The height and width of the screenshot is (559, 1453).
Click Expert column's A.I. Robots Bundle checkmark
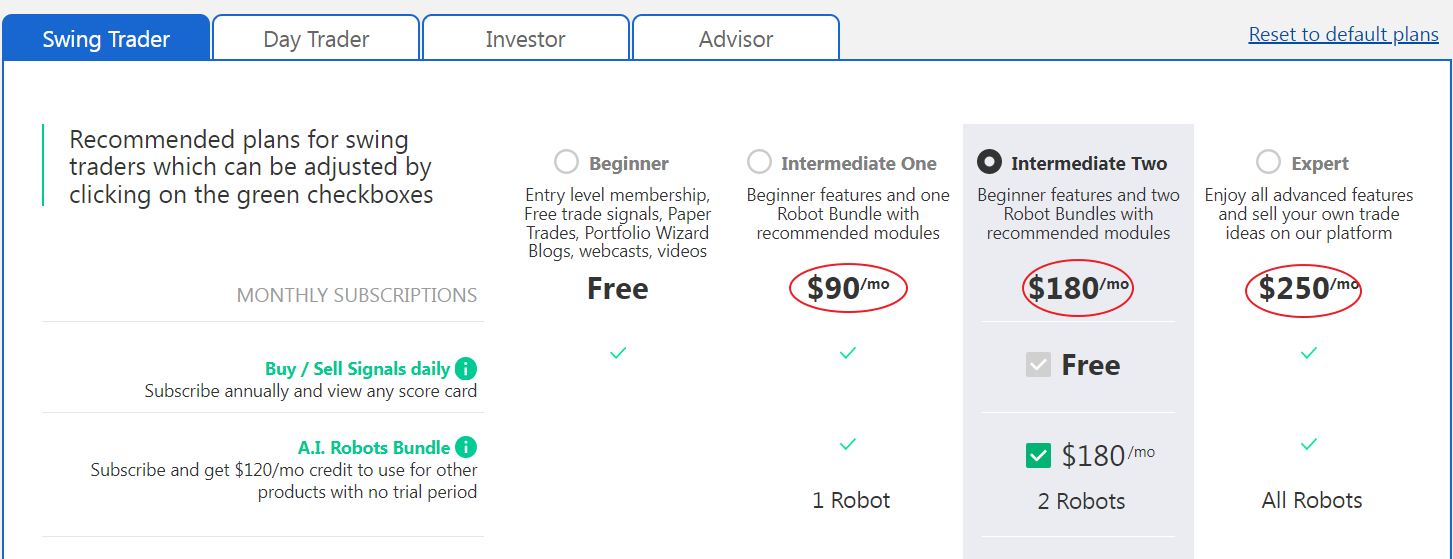(1309, 444)
